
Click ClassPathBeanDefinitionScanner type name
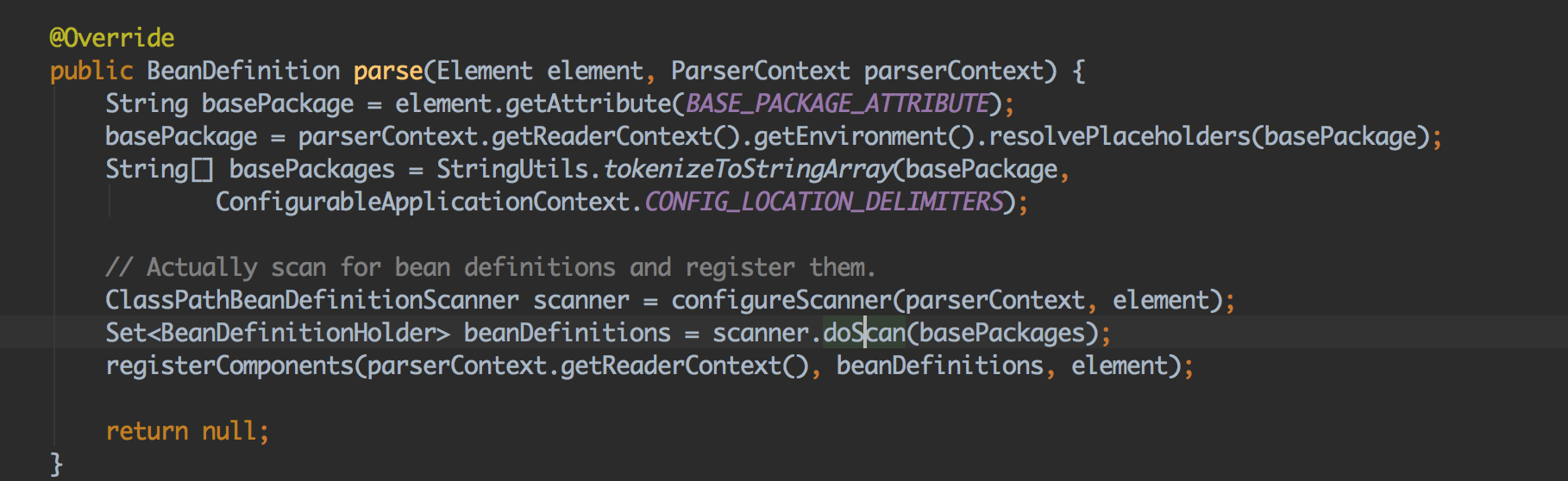coord(312,300)
